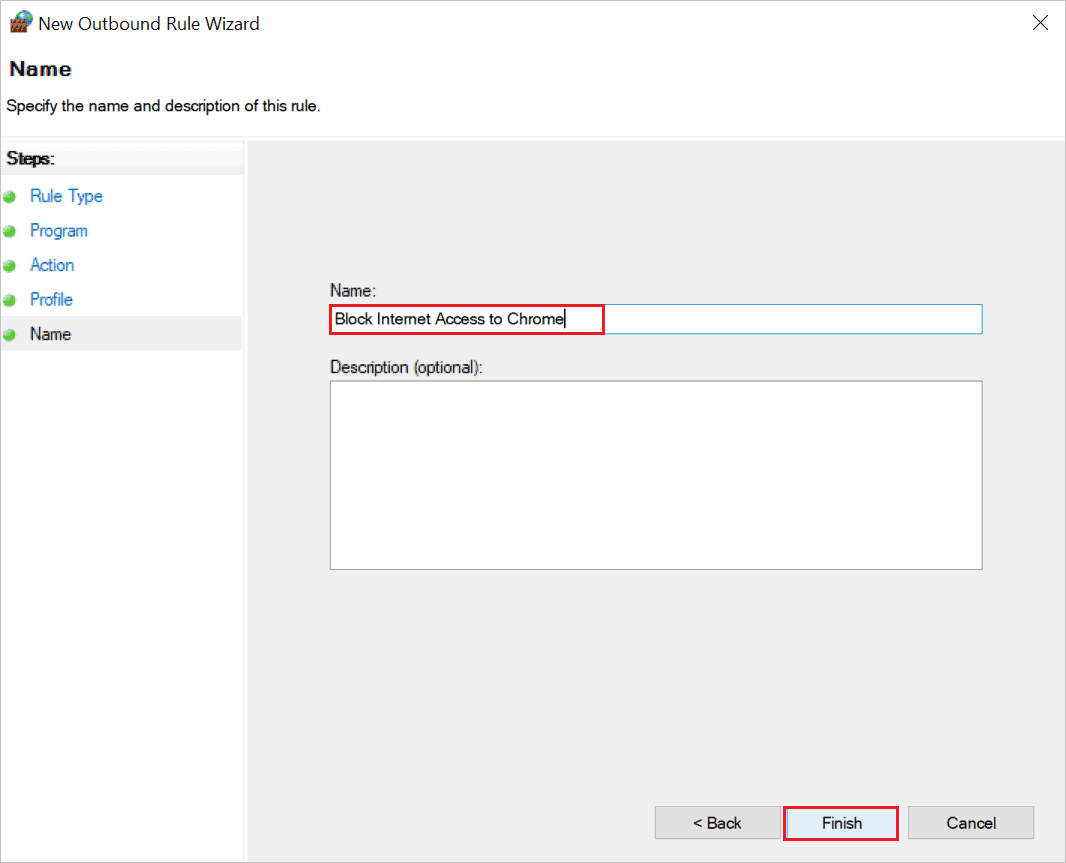
Task: Switch to the Profile step
Action: pyautogui.click(x=51, y=299)
